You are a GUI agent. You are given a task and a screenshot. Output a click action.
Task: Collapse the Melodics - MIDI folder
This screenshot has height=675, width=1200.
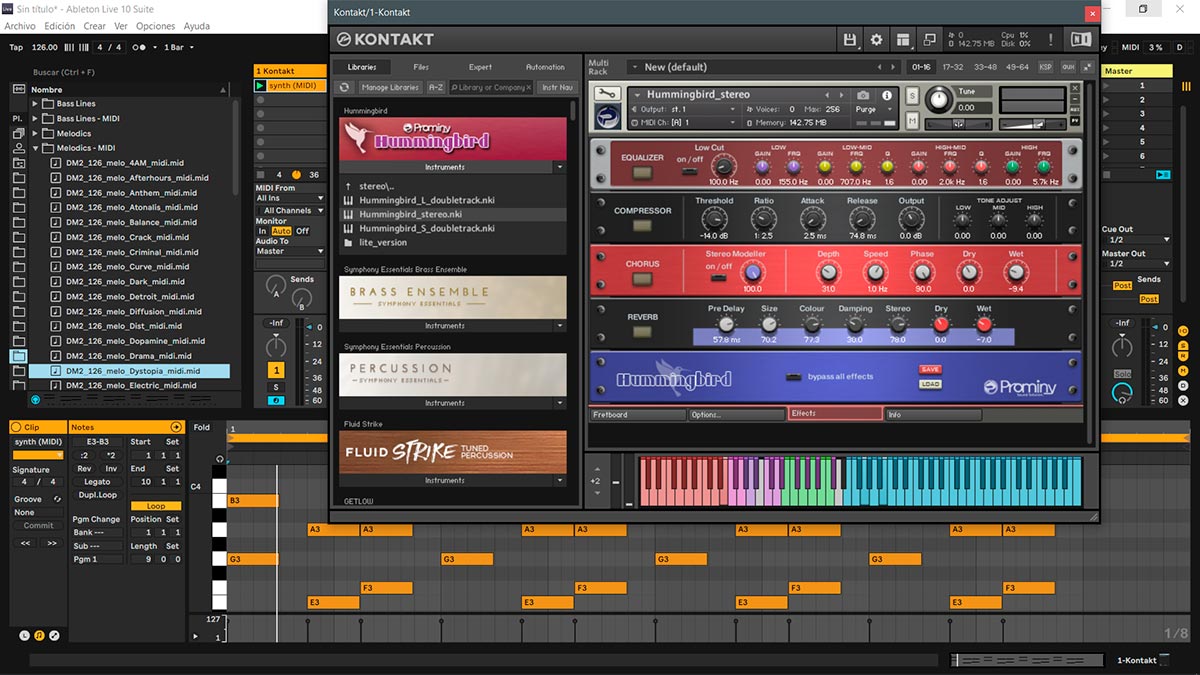(35, 148)
